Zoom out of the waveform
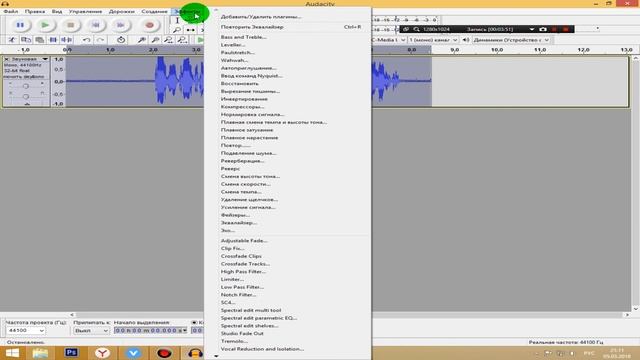 (155, 40)
